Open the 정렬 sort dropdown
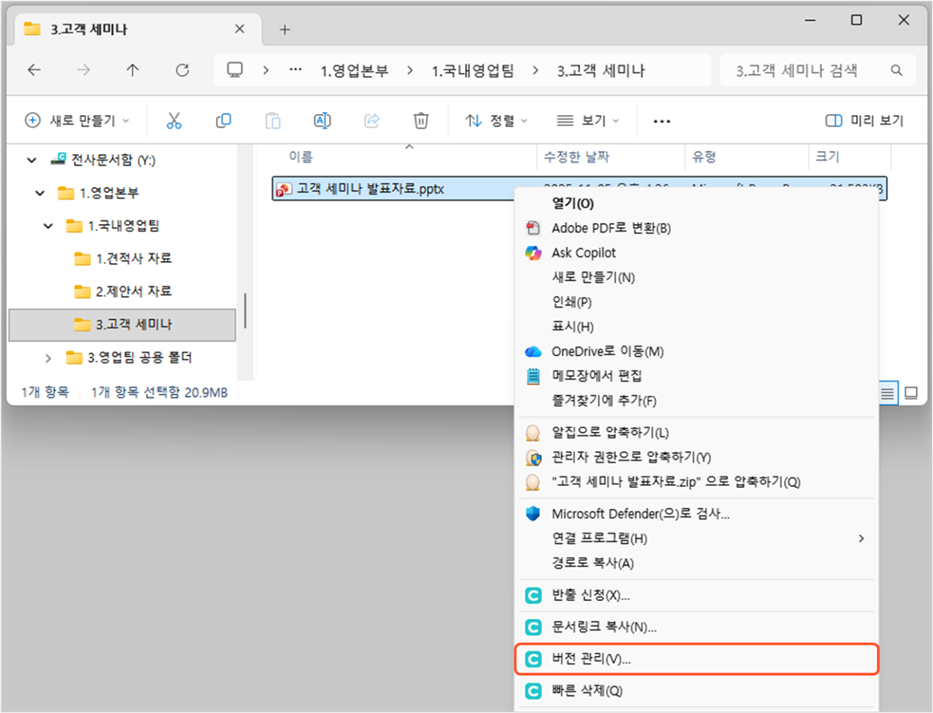The height and width of the screenshot is (713, 933). [x=497, y=121]
